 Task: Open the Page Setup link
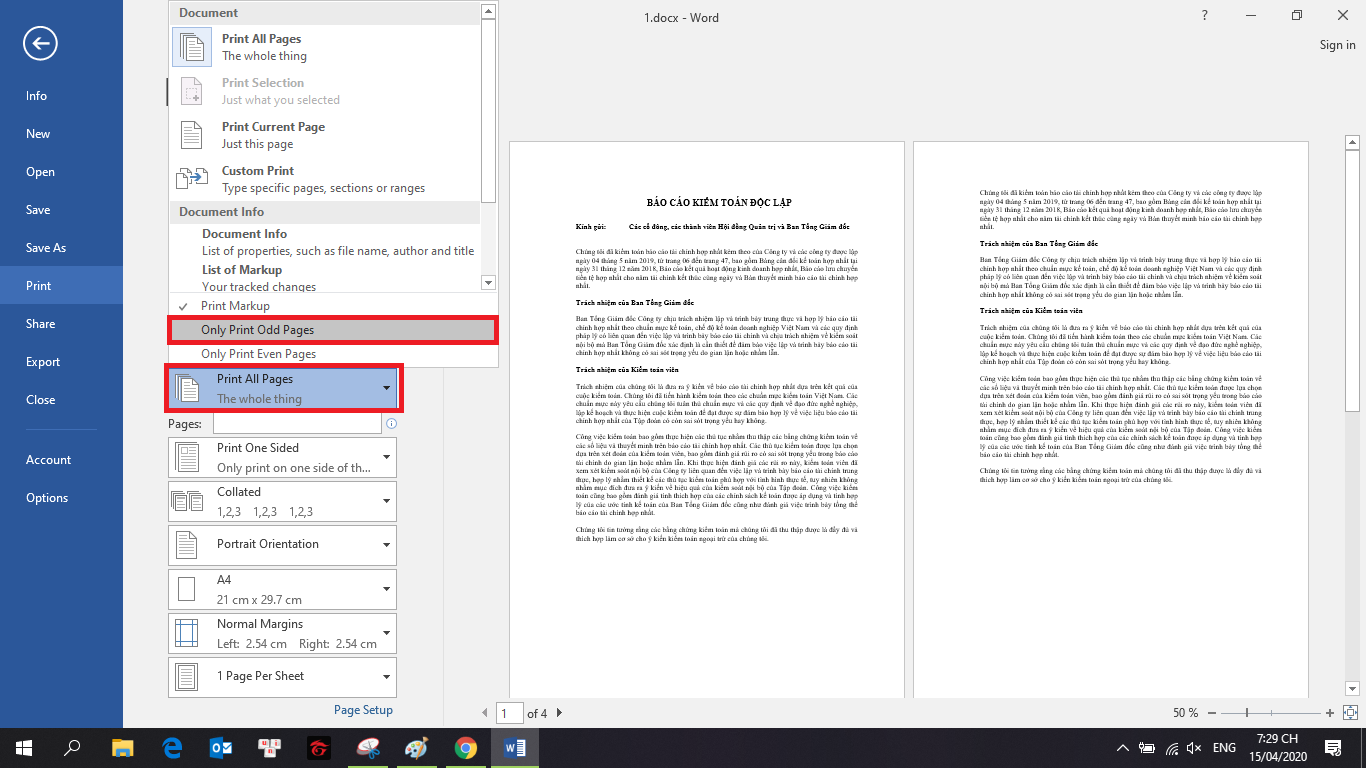[x=363, y=710]
